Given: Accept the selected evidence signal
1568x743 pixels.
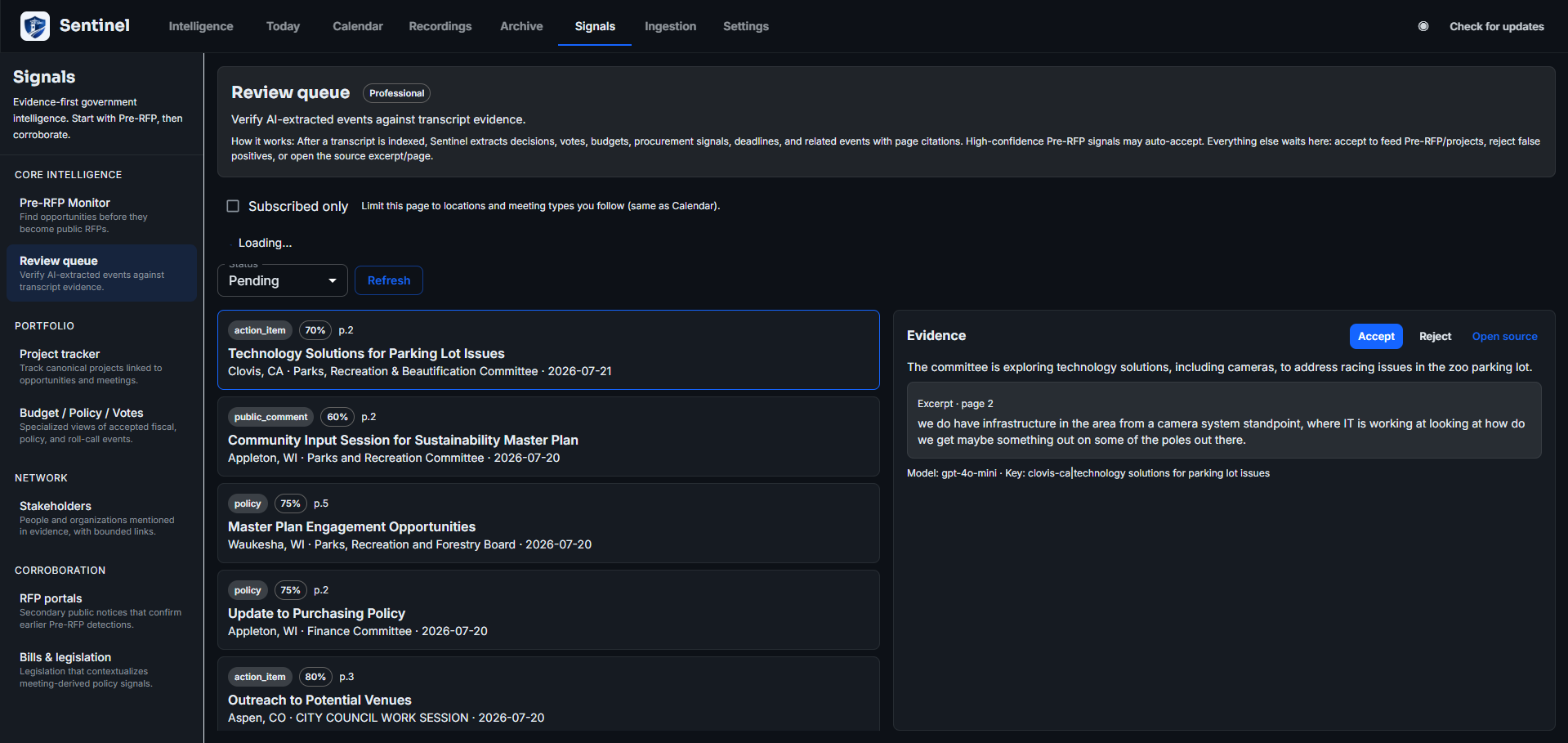Looking at the screenshot, I should 1376,336.
